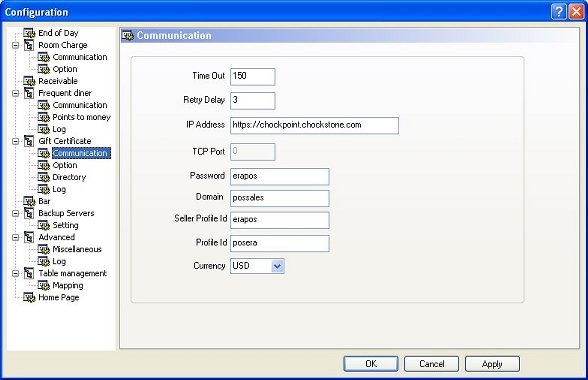Click the disabled TCP Port field
This screenshot has height=380, width=588.
point(252,152)
